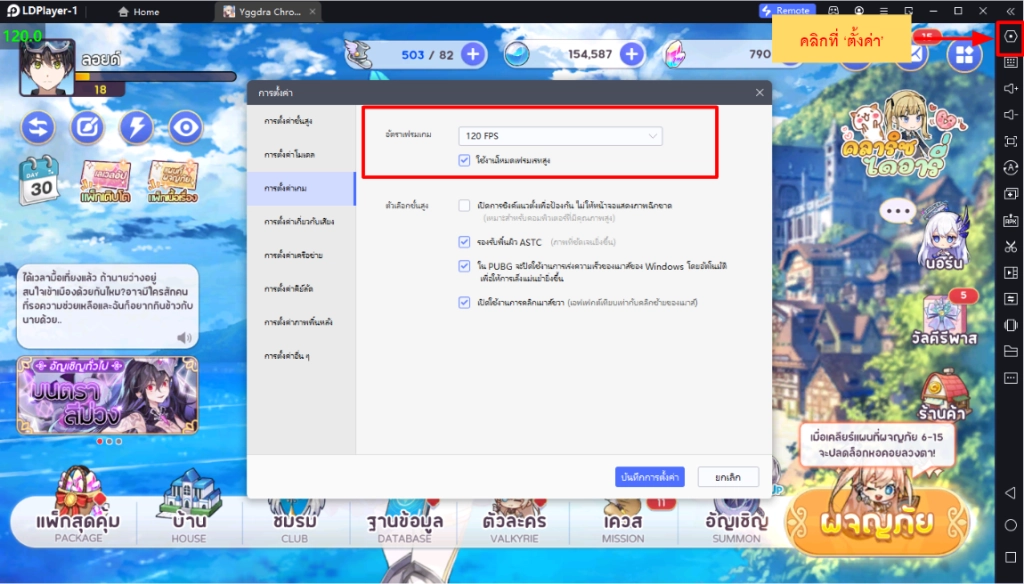Image resolution: width=1024 pixels, height=584 pixels.
Task: Open the shared folder icon in sidebar
Action: click(x=1010, y=351)
